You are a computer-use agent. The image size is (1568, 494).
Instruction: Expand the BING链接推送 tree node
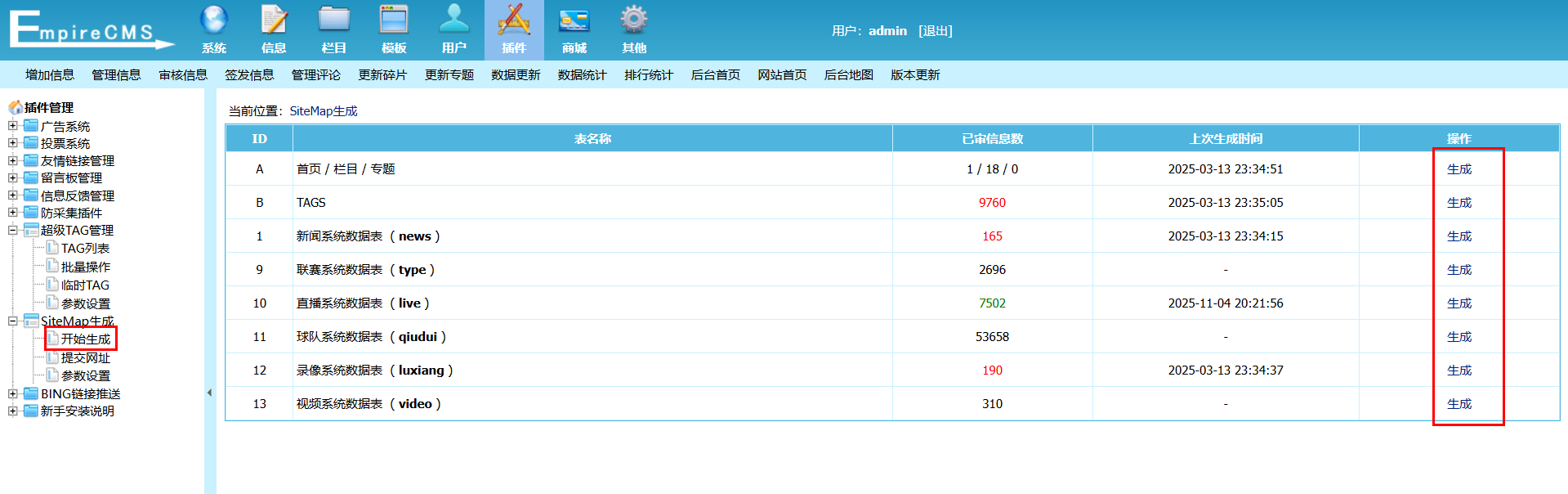click(12, 393)
